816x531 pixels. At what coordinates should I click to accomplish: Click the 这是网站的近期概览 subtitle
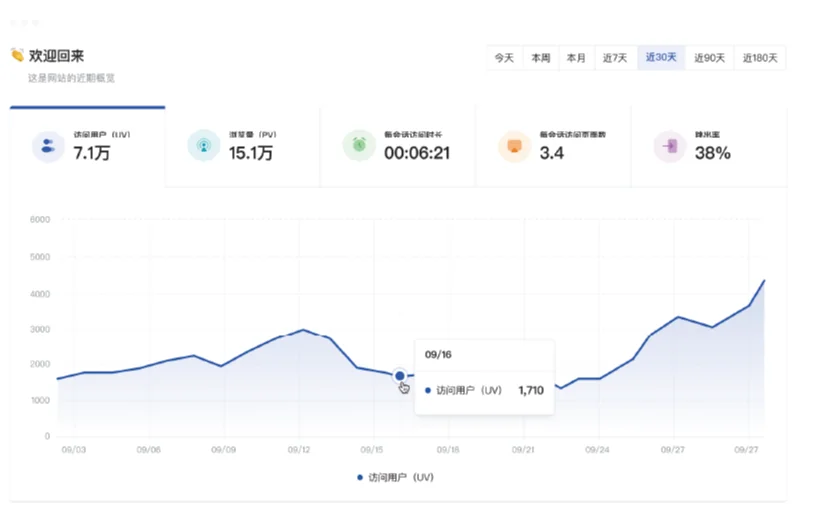click(71, 78)
